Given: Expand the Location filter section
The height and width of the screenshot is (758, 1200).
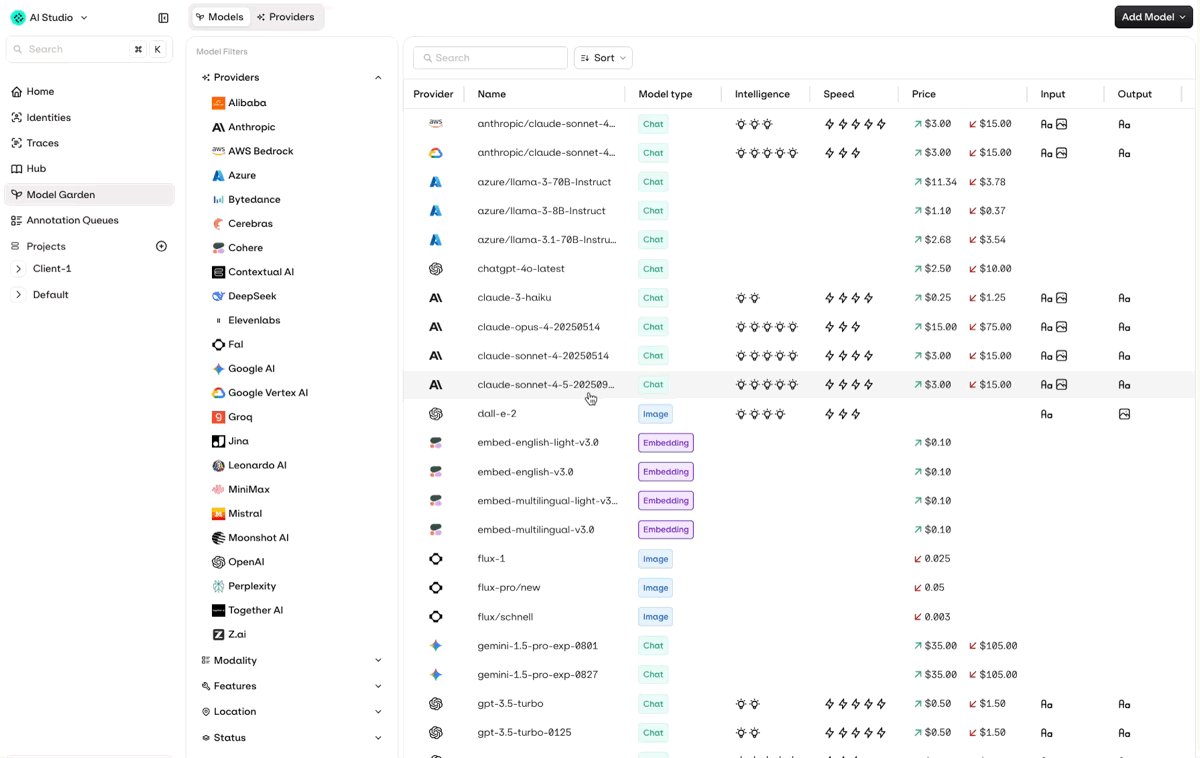Looking at the screenshot, I should pyautogui.click(x=378, y=712).
